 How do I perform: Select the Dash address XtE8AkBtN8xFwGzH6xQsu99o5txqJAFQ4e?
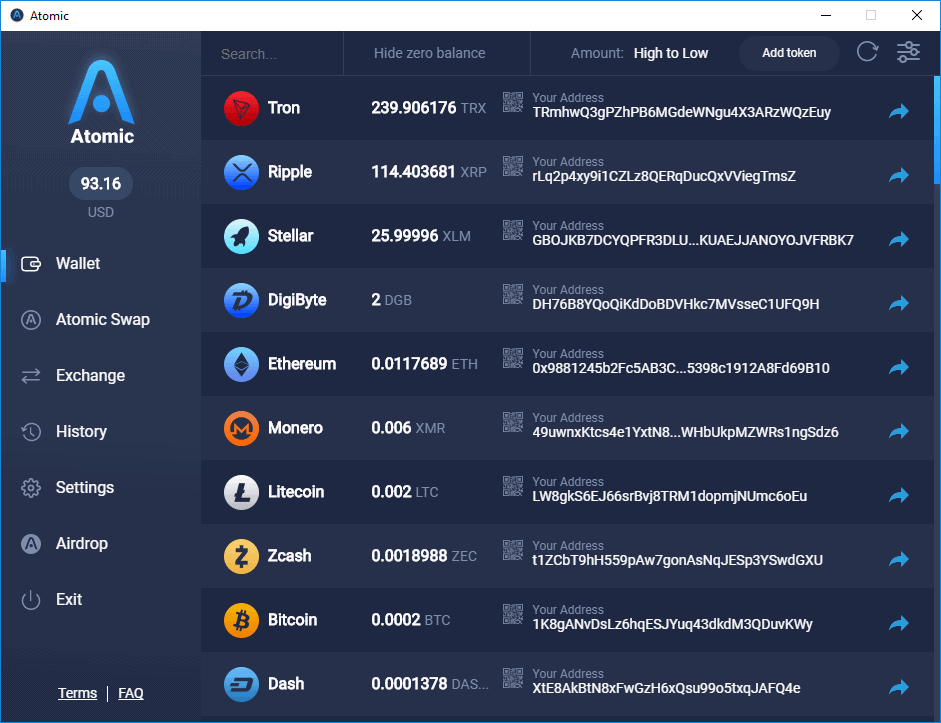(666, 688)
